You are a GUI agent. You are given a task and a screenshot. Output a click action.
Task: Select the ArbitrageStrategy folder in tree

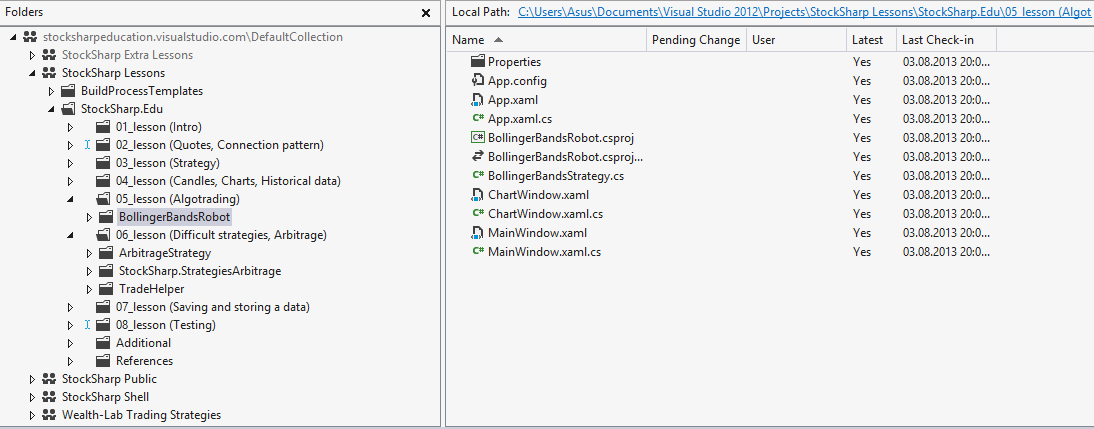point(165,253)
